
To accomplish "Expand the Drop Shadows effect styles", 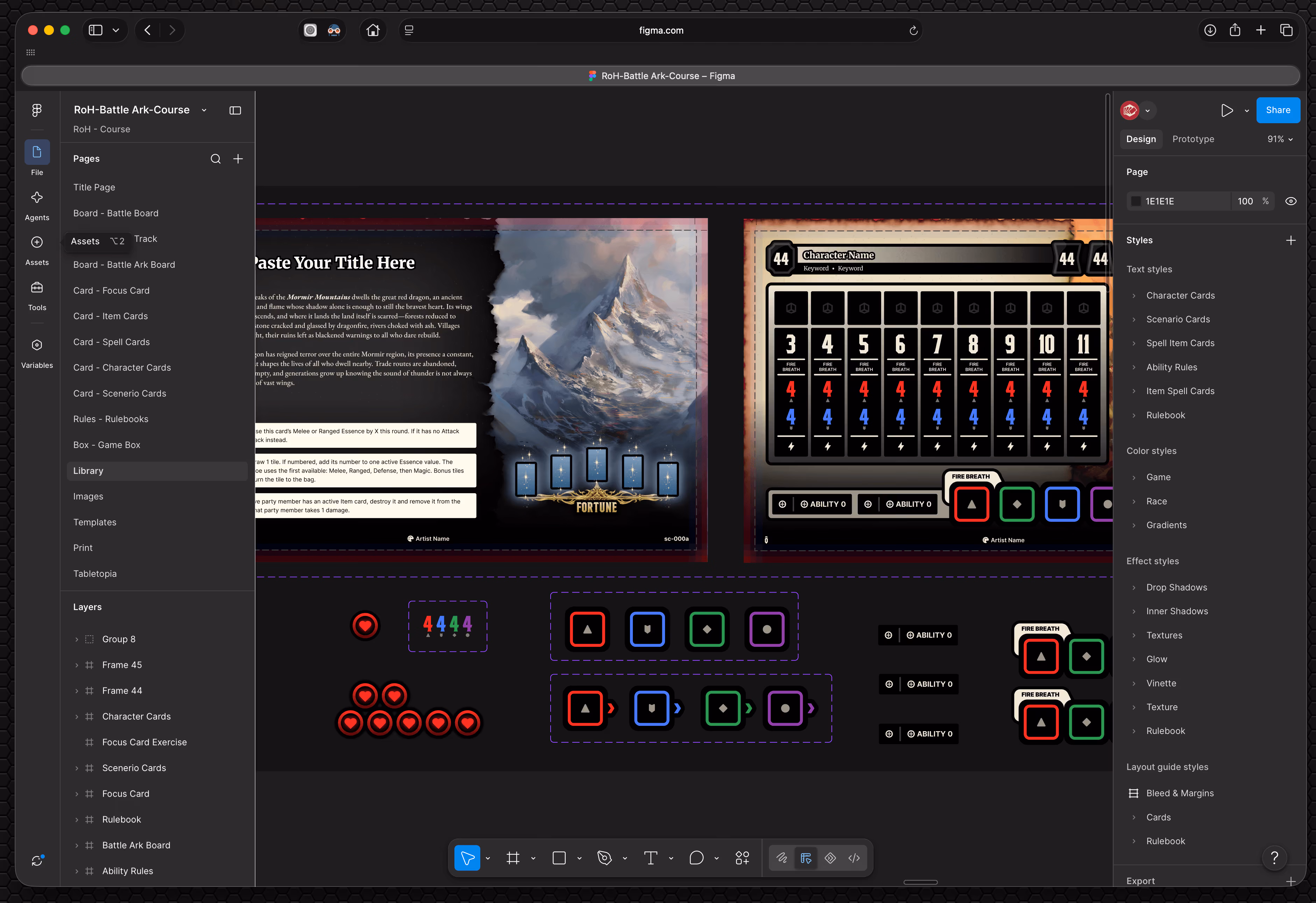I will pos(1134,587).
